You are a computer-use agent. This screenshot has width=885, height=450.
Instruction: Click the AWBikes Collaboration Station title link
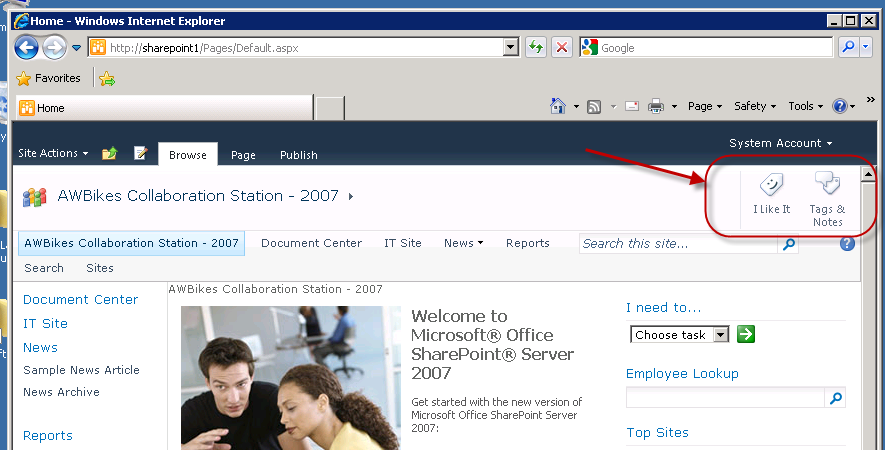[198, 196]
